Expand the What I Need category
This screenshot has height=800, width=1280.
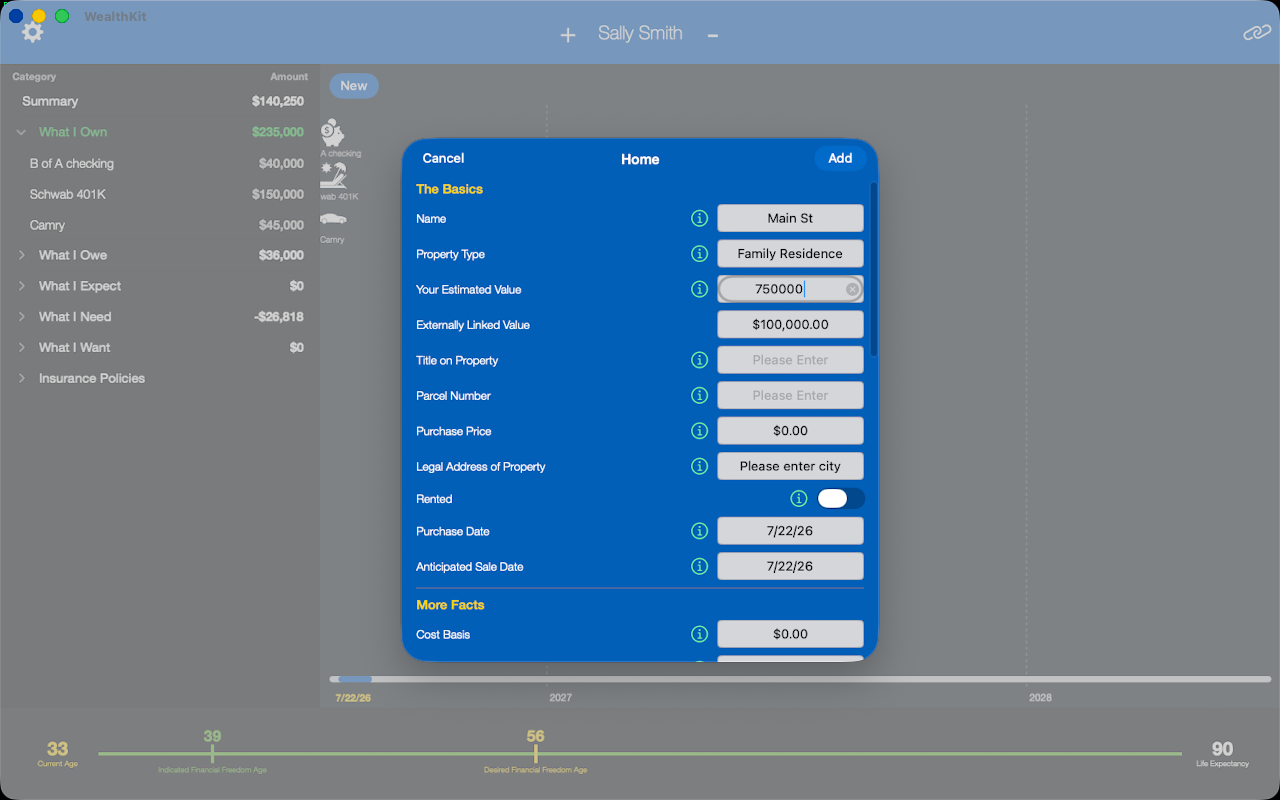[21, 317]
